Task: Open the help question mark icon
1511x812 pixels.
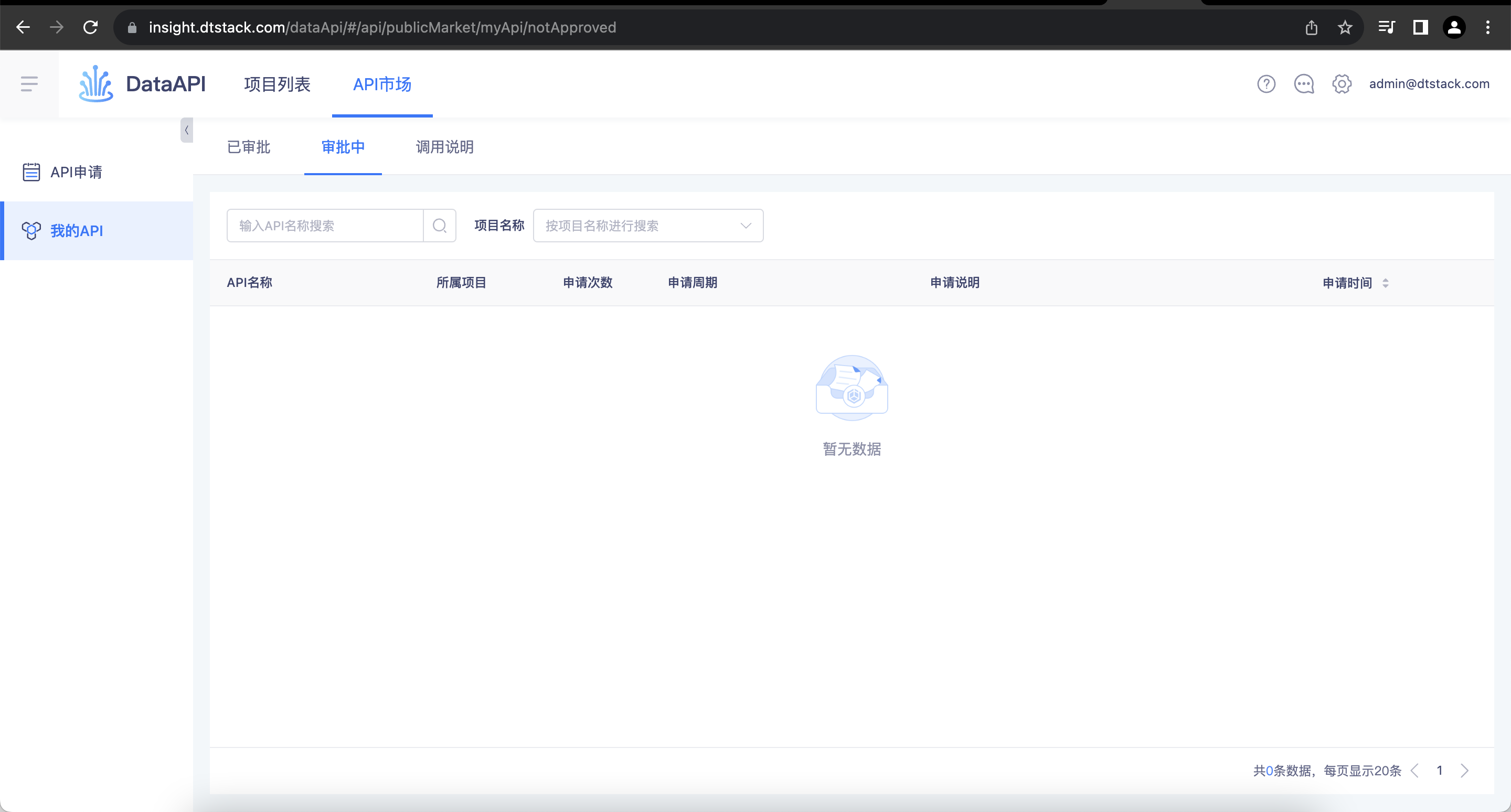Action: pos(1267,84)
